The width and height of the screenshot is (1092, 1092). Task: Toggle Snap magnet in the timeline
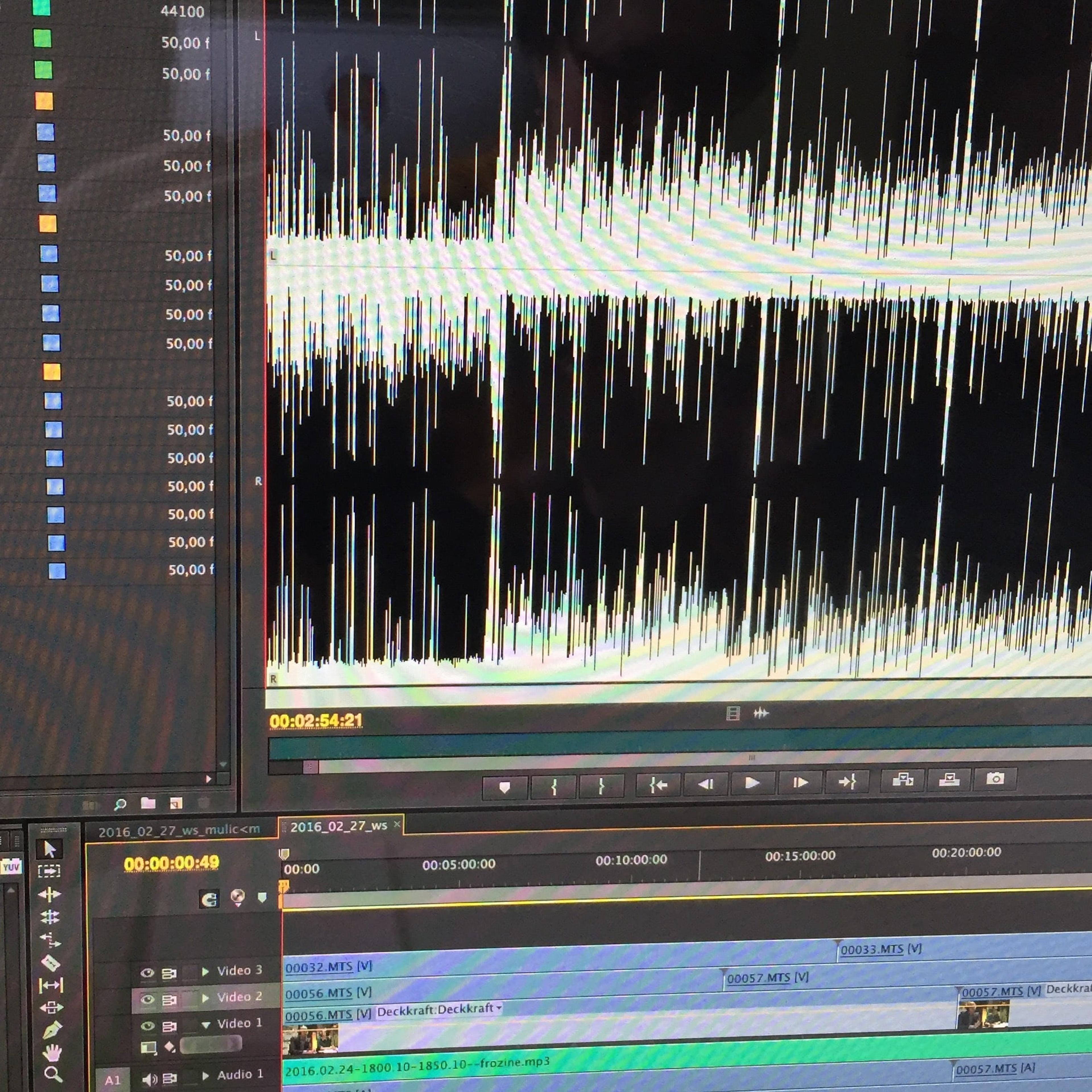[208, 899]
